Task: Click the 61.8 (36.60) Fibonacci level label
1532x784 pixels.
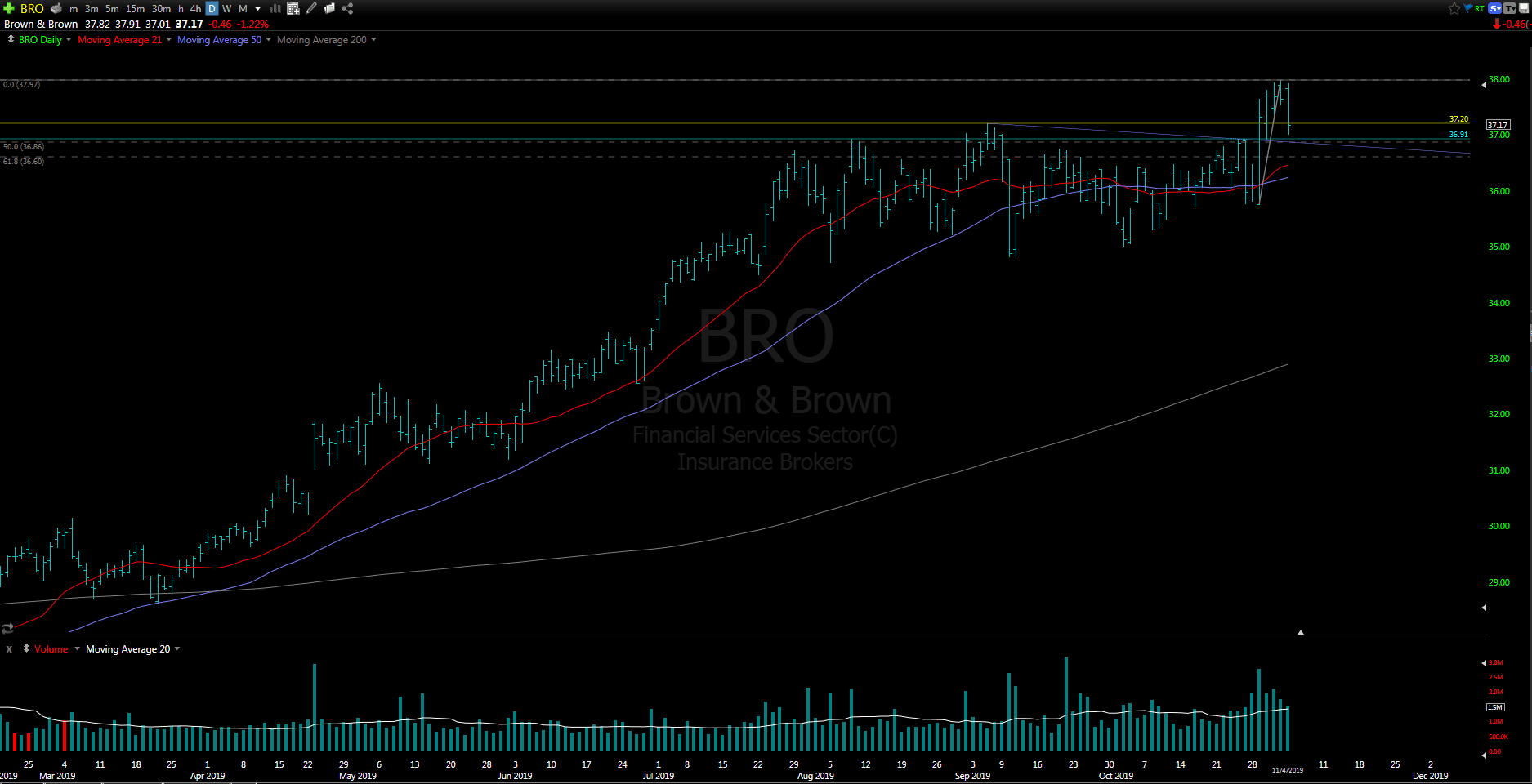Action: pos(24,162)
